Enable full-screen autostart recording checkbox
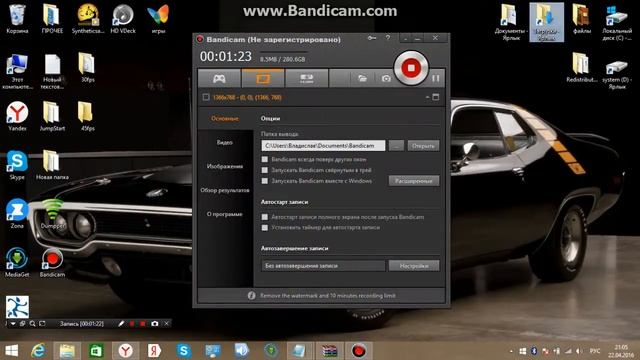 264,217
